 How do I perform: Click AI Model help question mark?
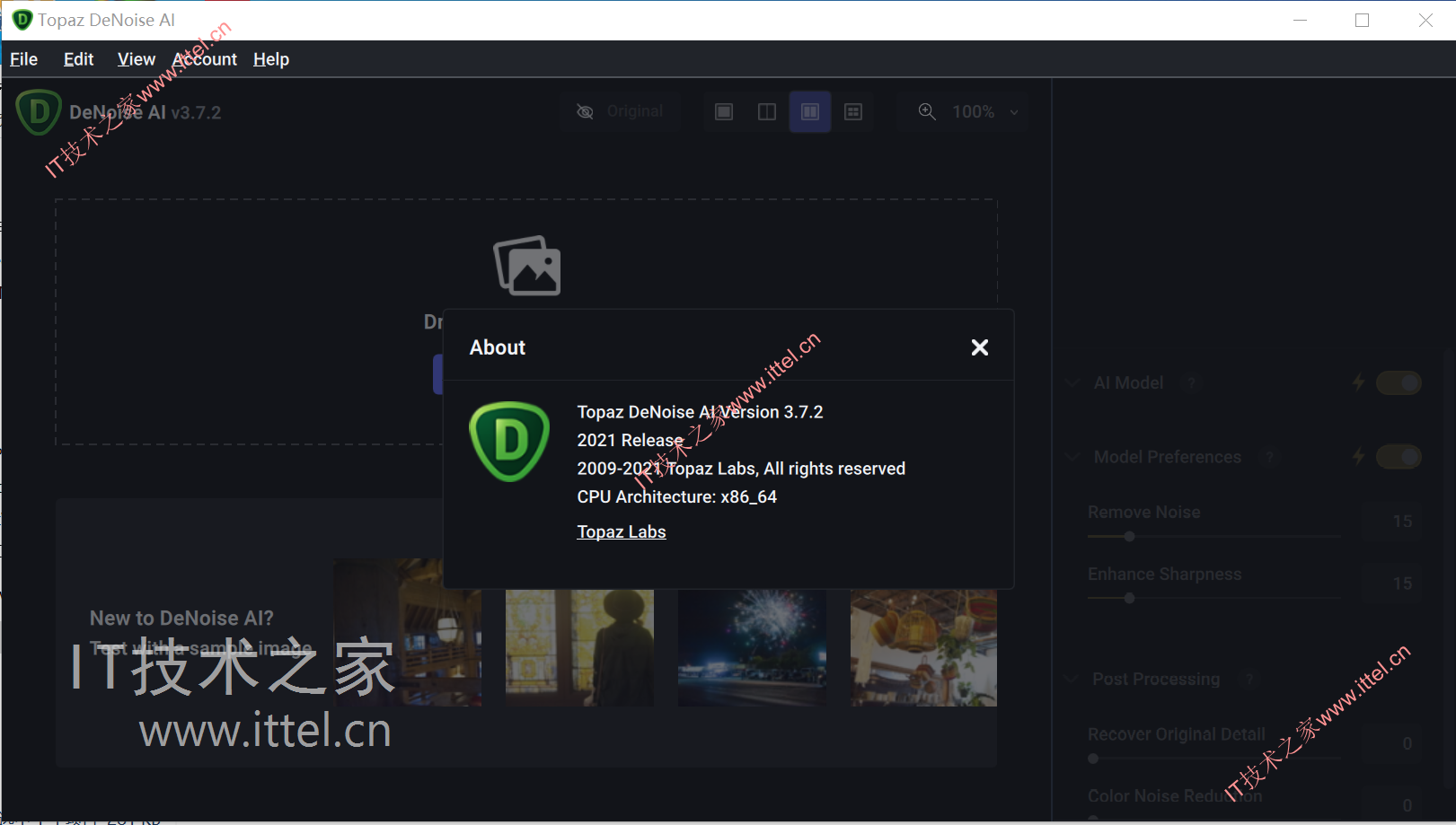click(x=1192, y=383)
